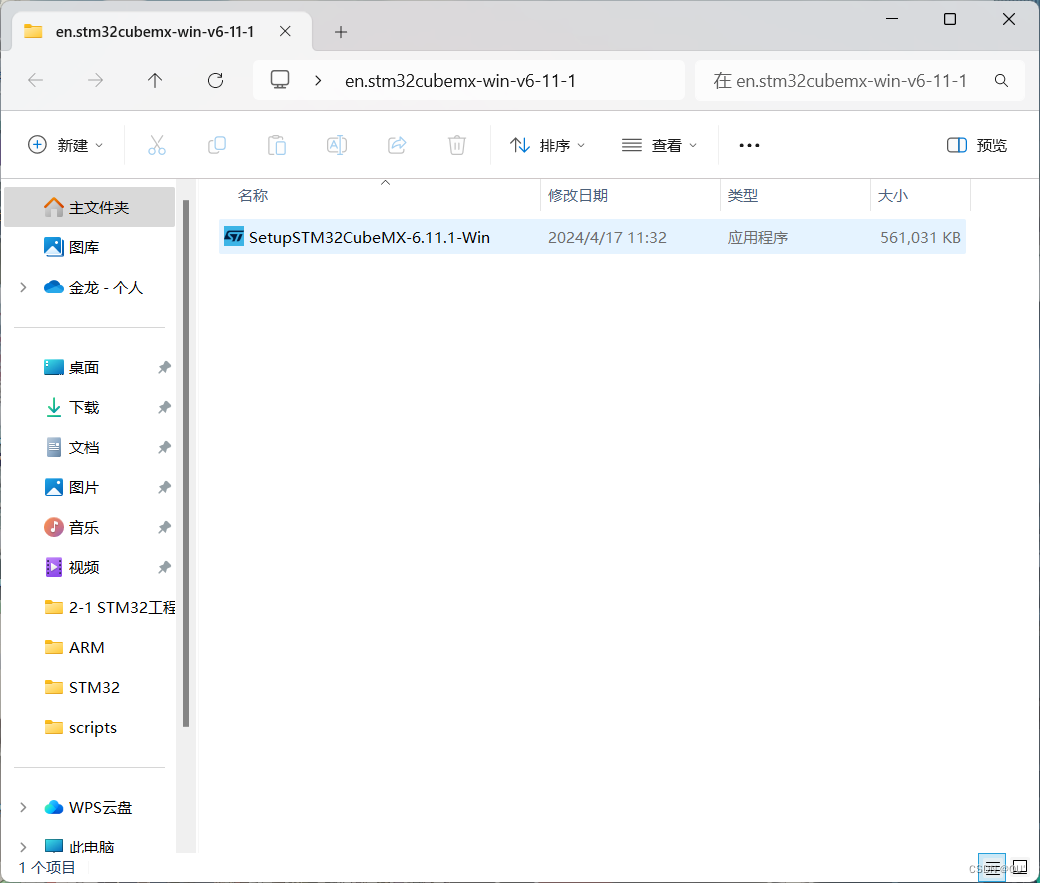Open the 排序 (Sort) dropdown

click(547, 145)
